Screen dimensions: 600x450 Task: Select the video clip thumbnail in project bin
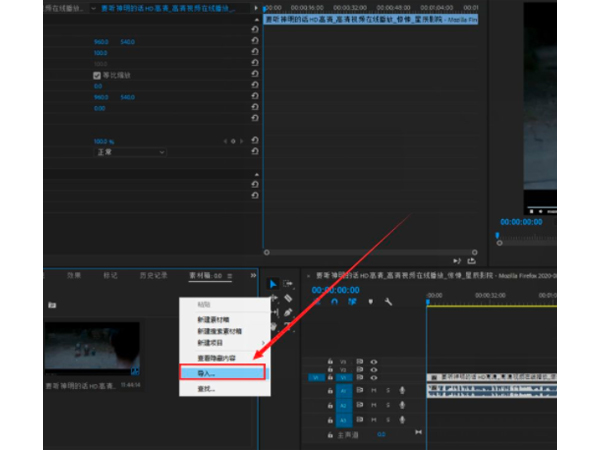(x=91, y=349)
